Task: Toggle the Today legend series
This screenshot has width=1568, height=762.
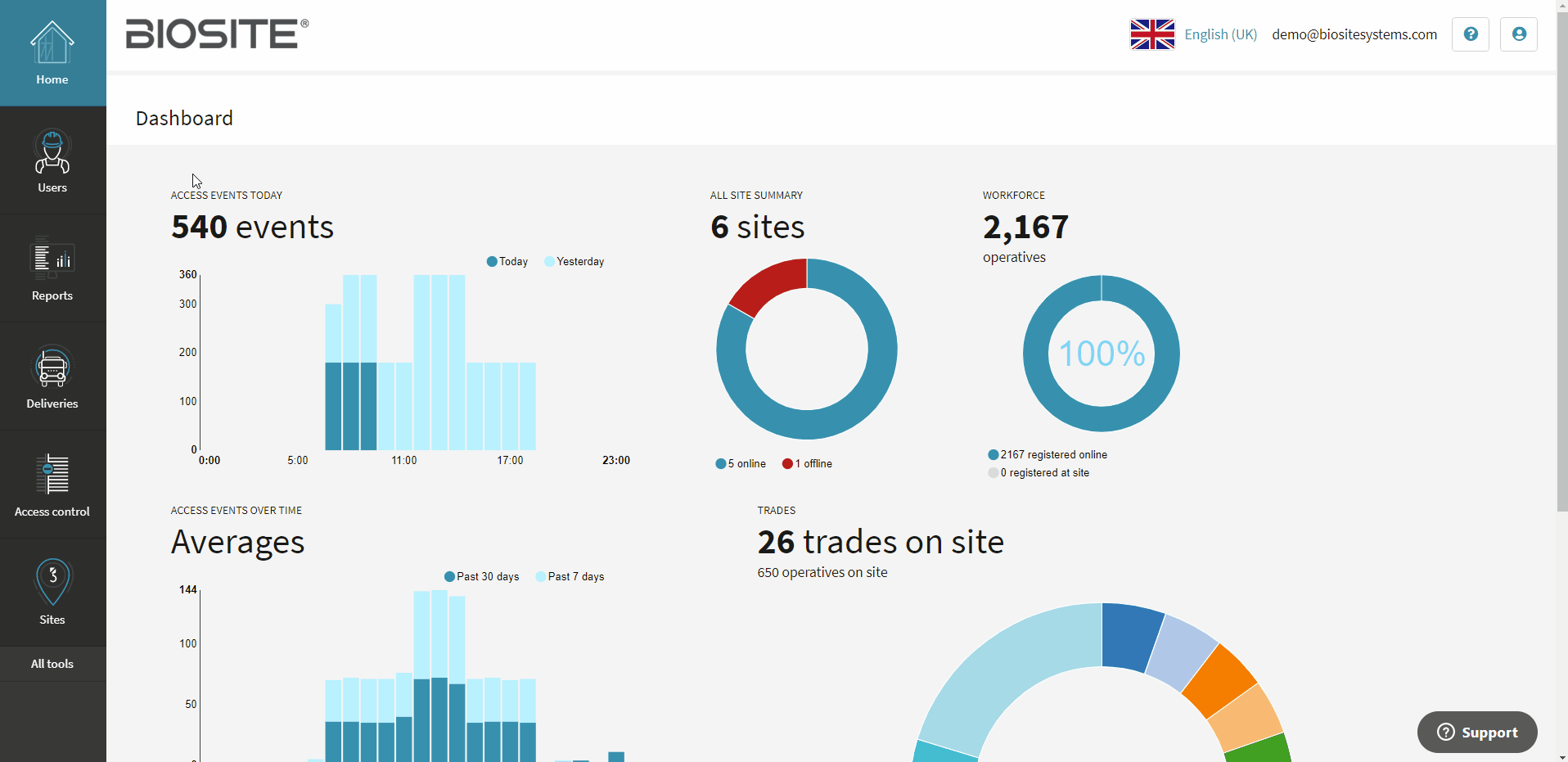Action: point(507,262)
